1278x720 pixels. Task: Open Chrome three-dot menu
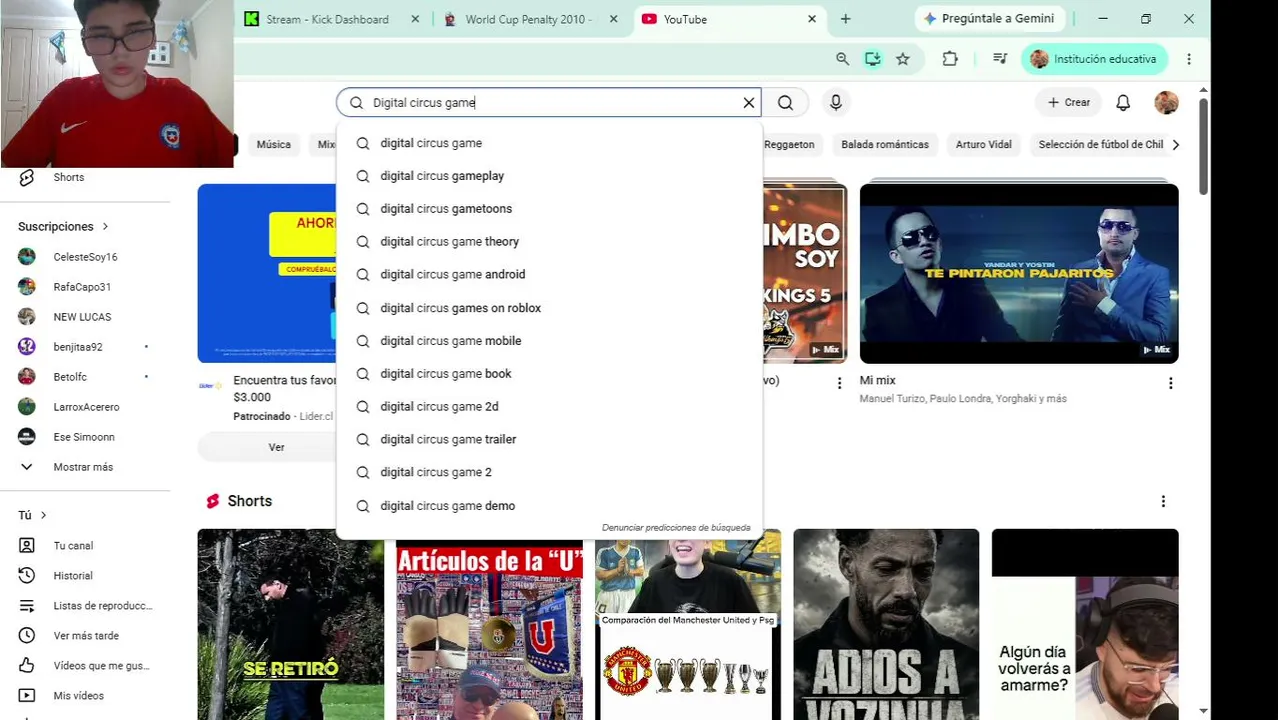coord(1189,59)
